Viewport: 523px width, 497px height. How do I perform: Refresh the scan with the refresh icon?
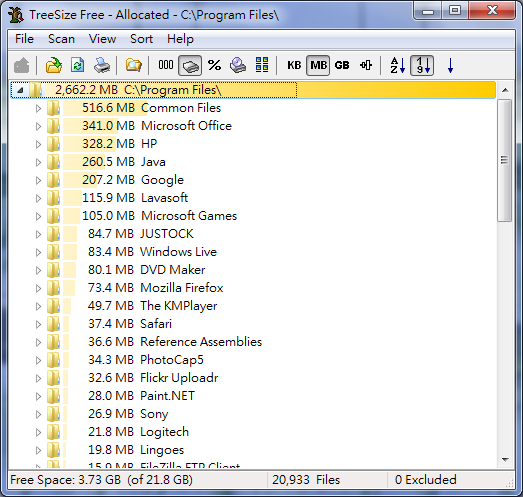coord(77,65)
